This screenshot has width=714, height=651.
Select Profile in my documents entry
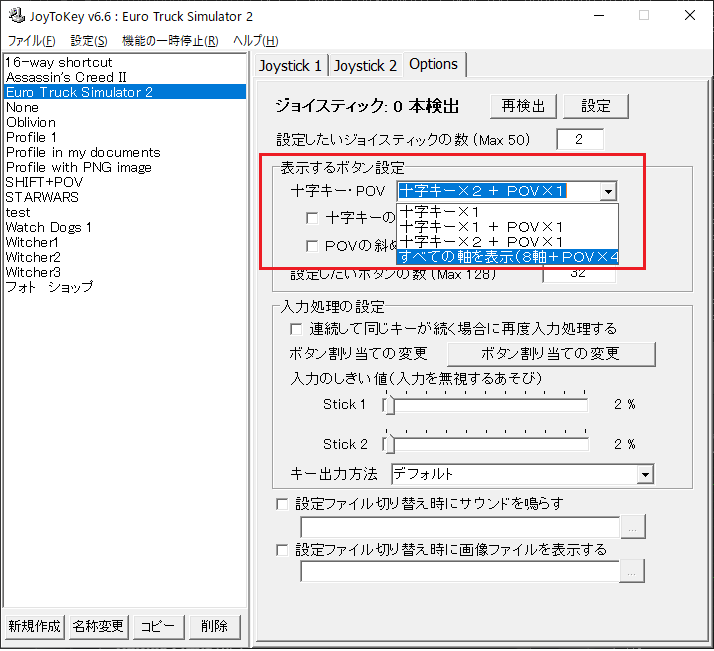point(125,153)
